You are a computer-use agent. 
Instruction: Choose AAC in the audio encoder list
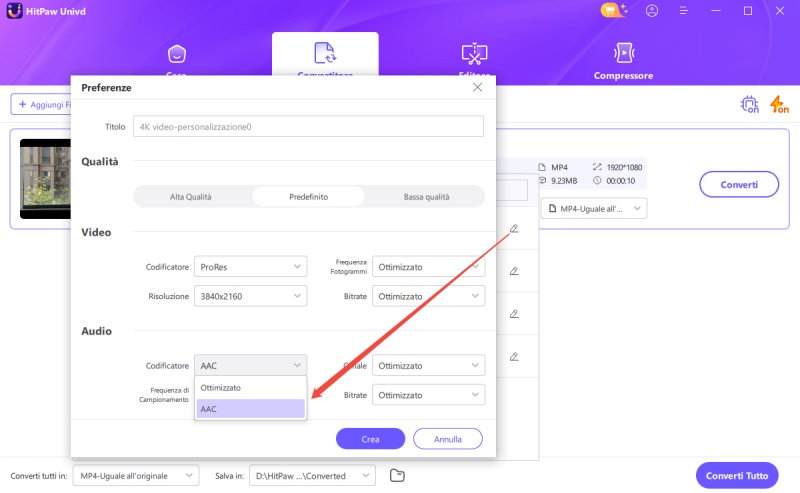tap(251, 409)
